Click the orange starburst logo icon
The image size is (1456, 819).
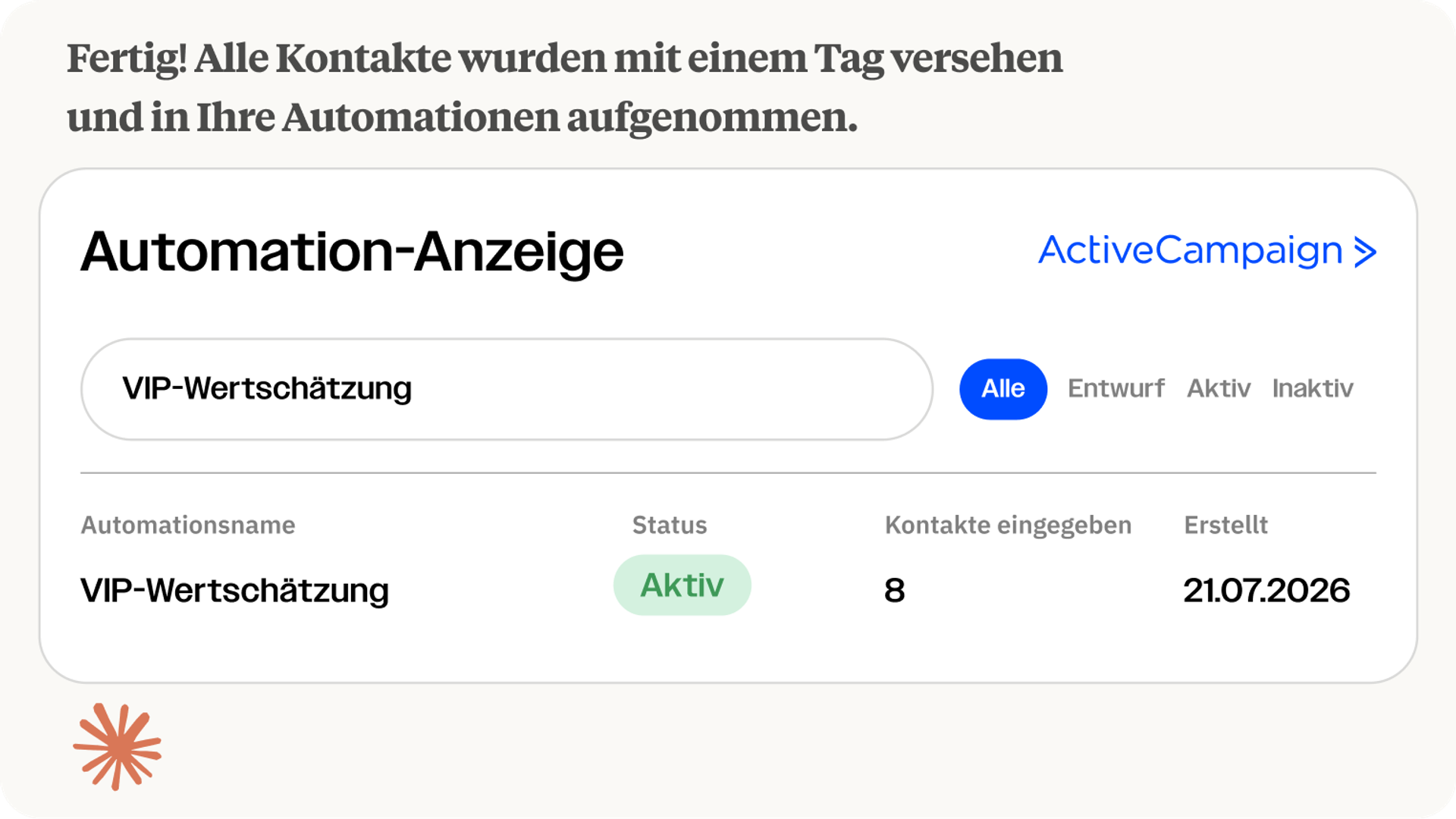[117, 747]
